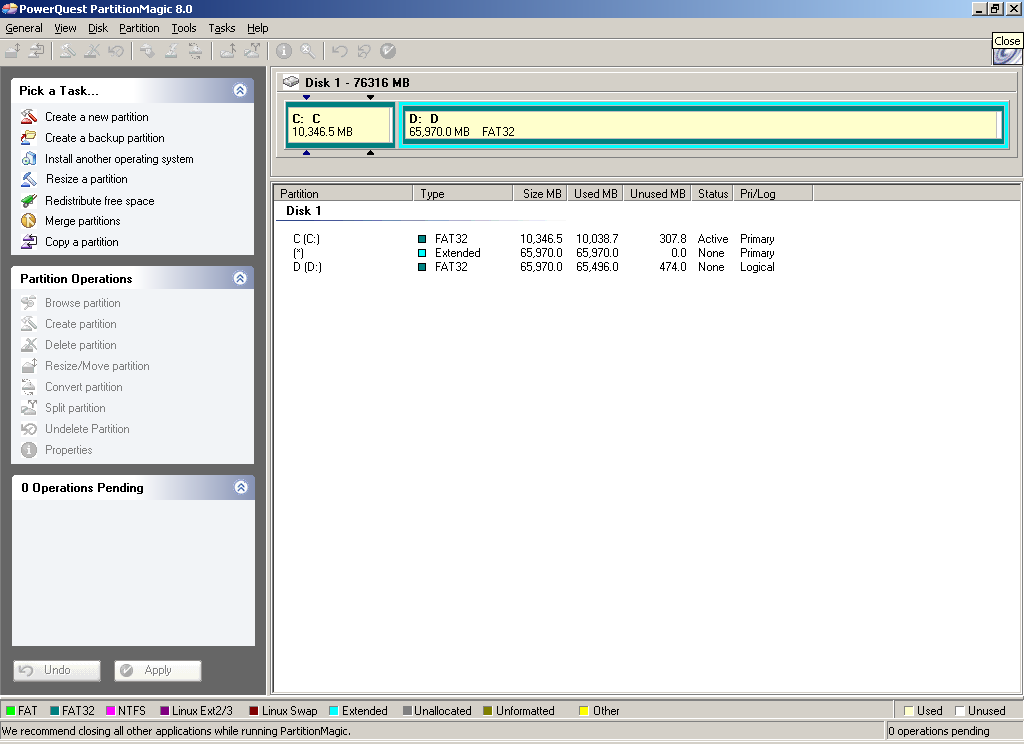Click the Apply button
The width and height of the screenshot is (1024, 744).
[157, 670]
